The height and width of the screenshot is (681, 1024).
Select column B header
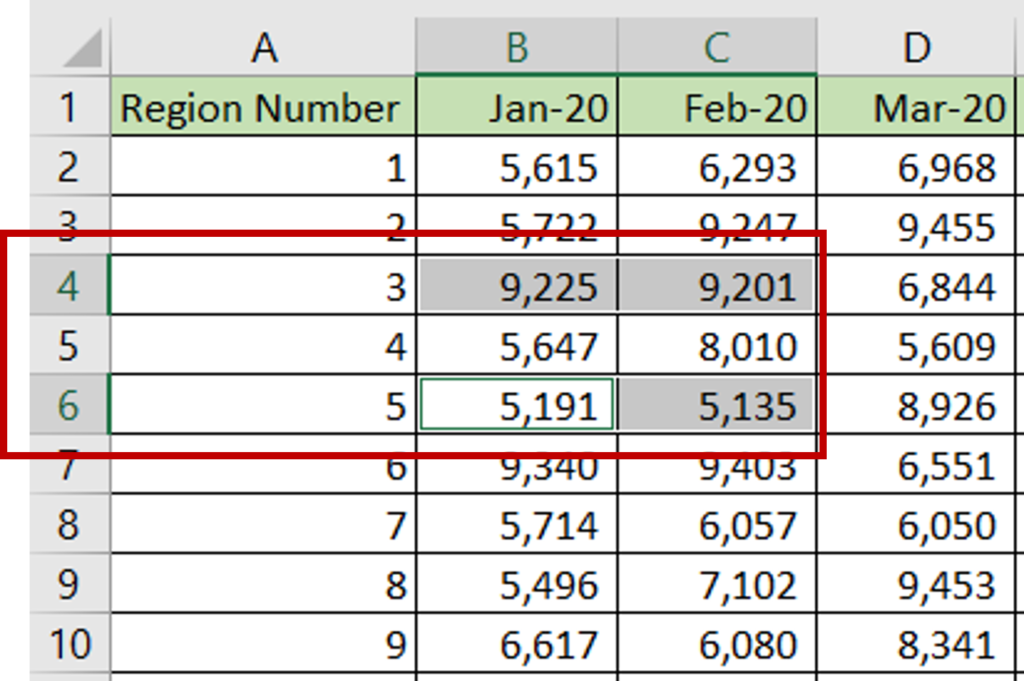[516, 47]
